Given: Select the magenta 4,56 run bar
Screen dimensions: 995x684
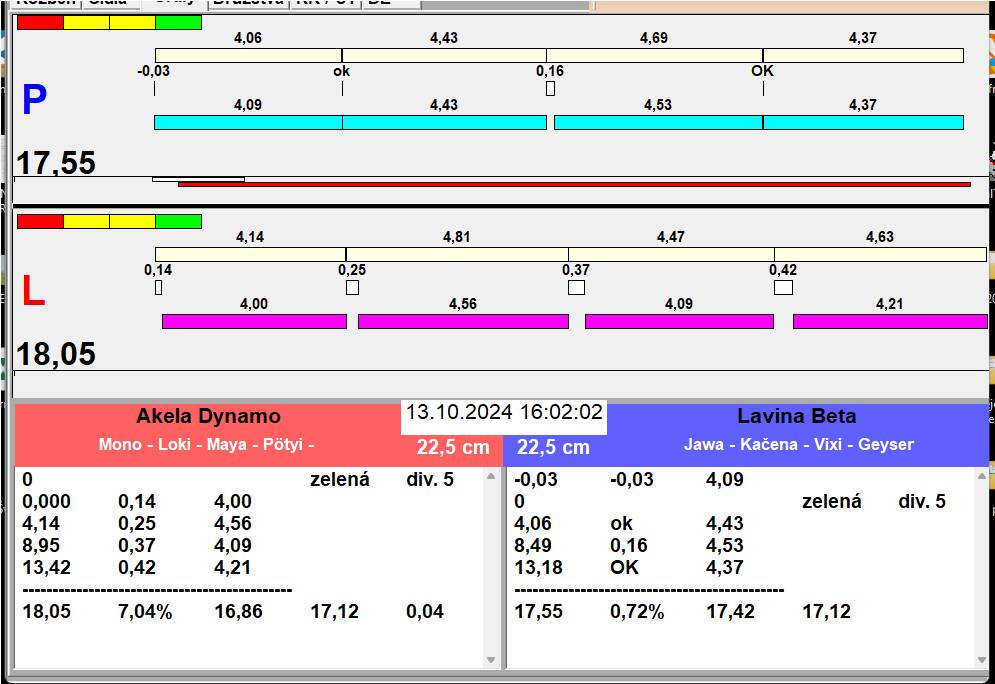Looking at the screenshot, I should [x=463, y=321].
